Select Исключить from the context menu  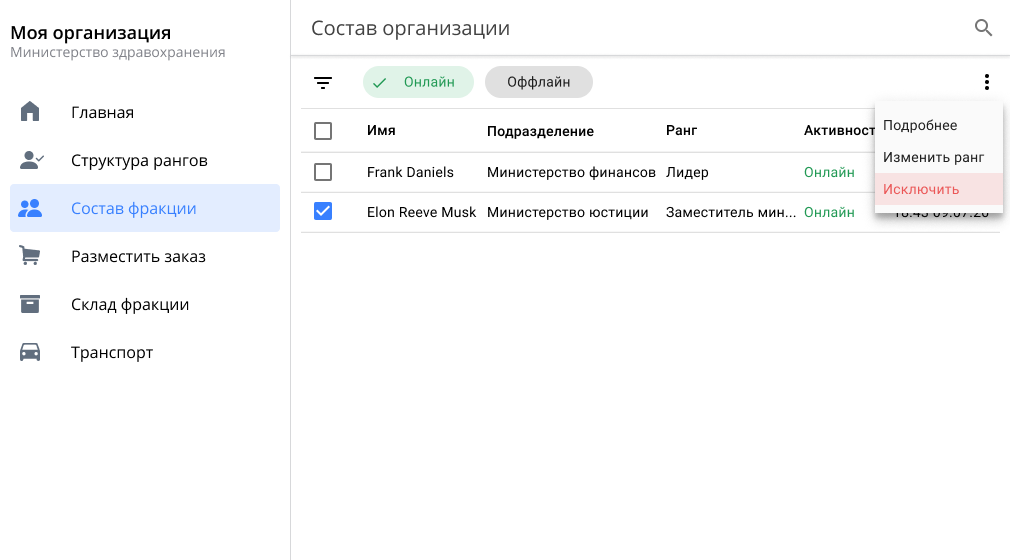tap(921, 189)
